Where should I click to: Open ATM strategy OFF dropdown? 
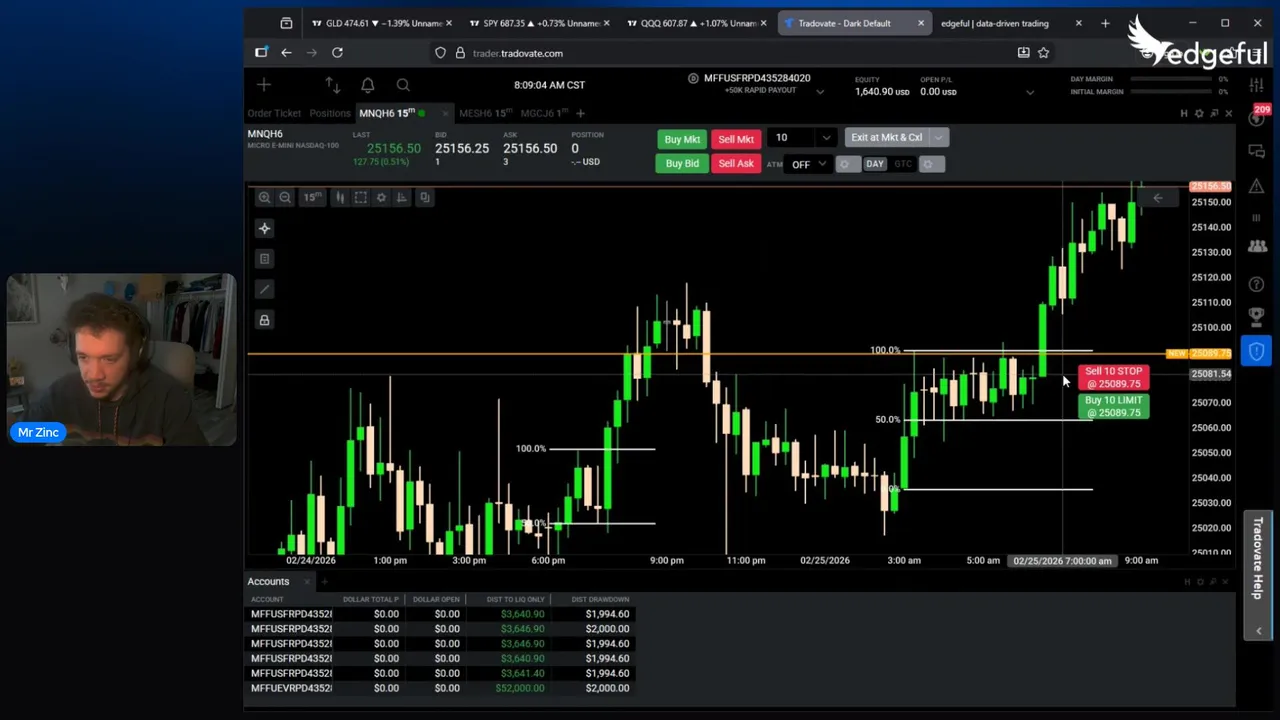(x=808, y=164)
